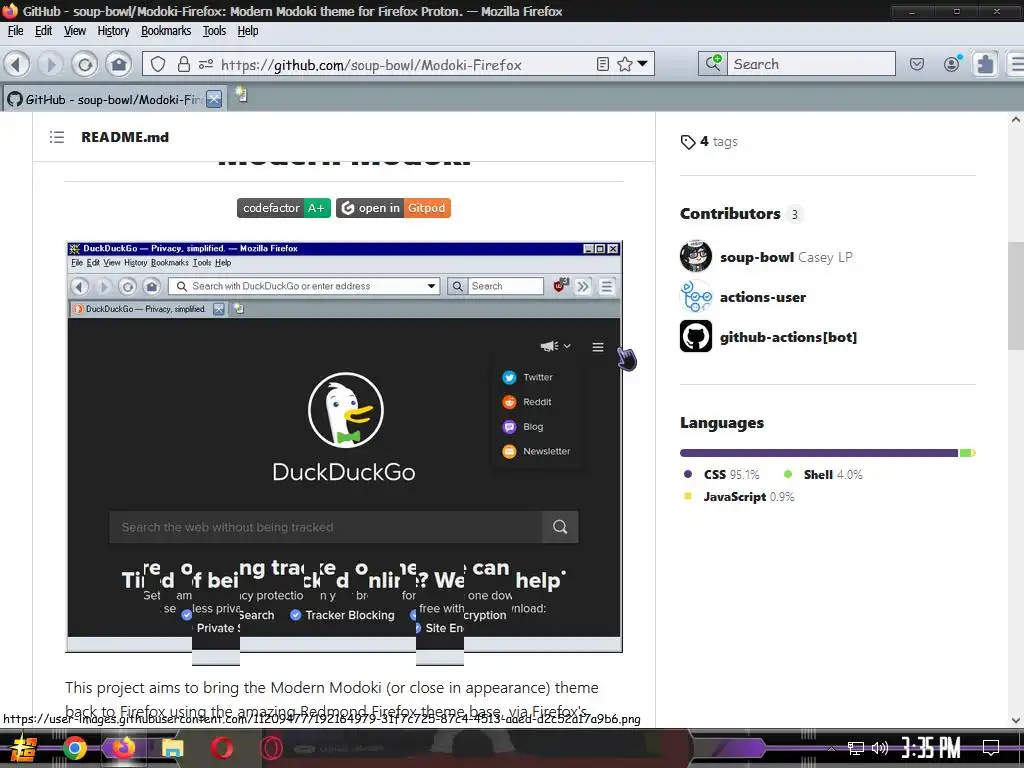1024x768 pixels.
Task: Open the README outline list icon
Action: click(57, 137)
